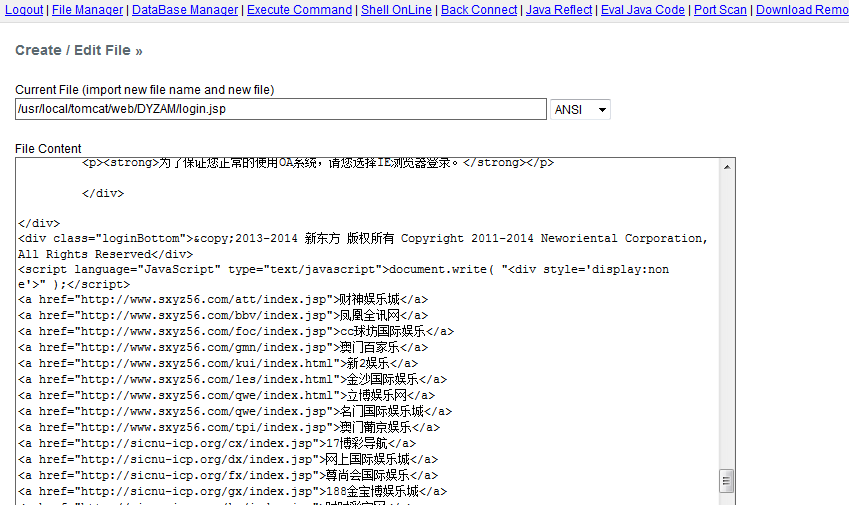849x505 pixels.
Task: Click the 'File Content' label
Action: [x=48, y=149]
